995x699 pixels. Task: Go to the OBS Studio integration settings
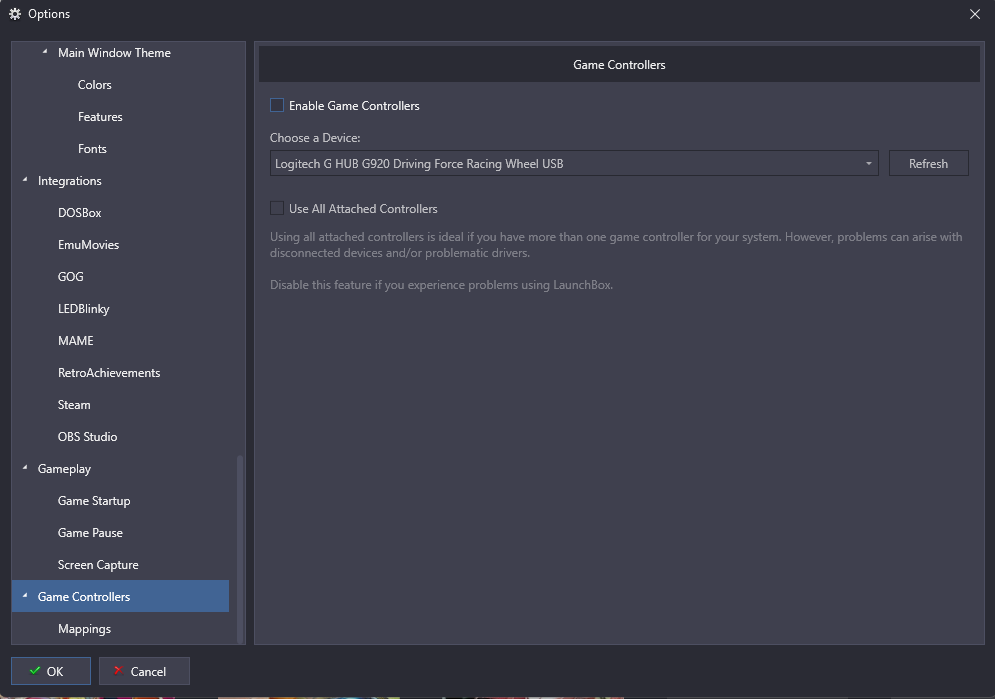87,437
